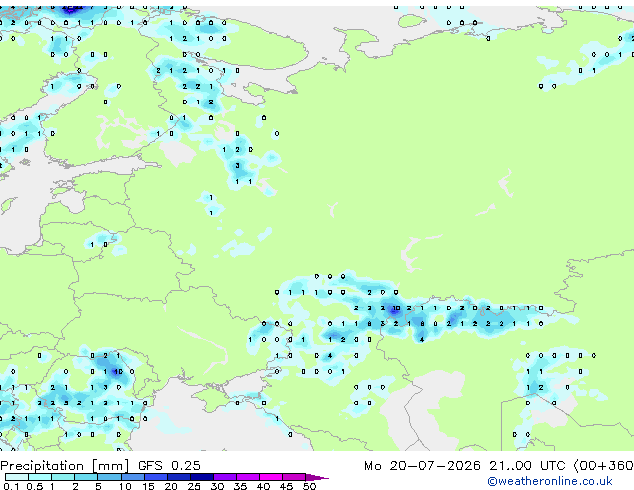Click the 'Mo' weekday label
This screenshot has height=490, width=634.
pyautogui.click(x=372, y=466)
